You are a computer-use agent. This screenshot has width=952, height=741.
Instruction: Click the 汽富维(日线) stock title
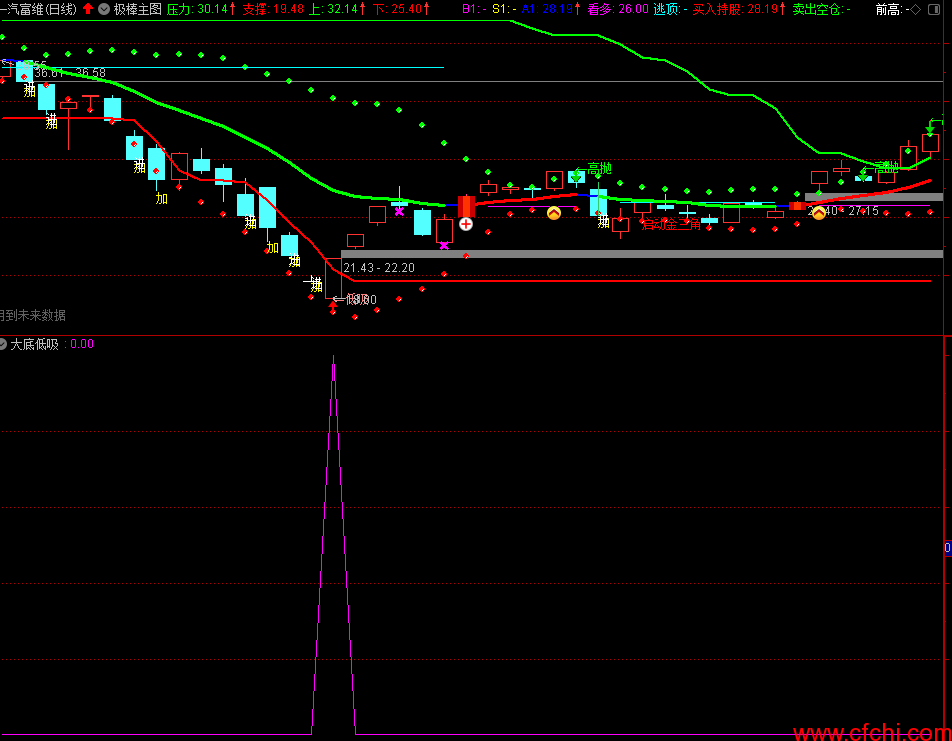click(39, 9)
